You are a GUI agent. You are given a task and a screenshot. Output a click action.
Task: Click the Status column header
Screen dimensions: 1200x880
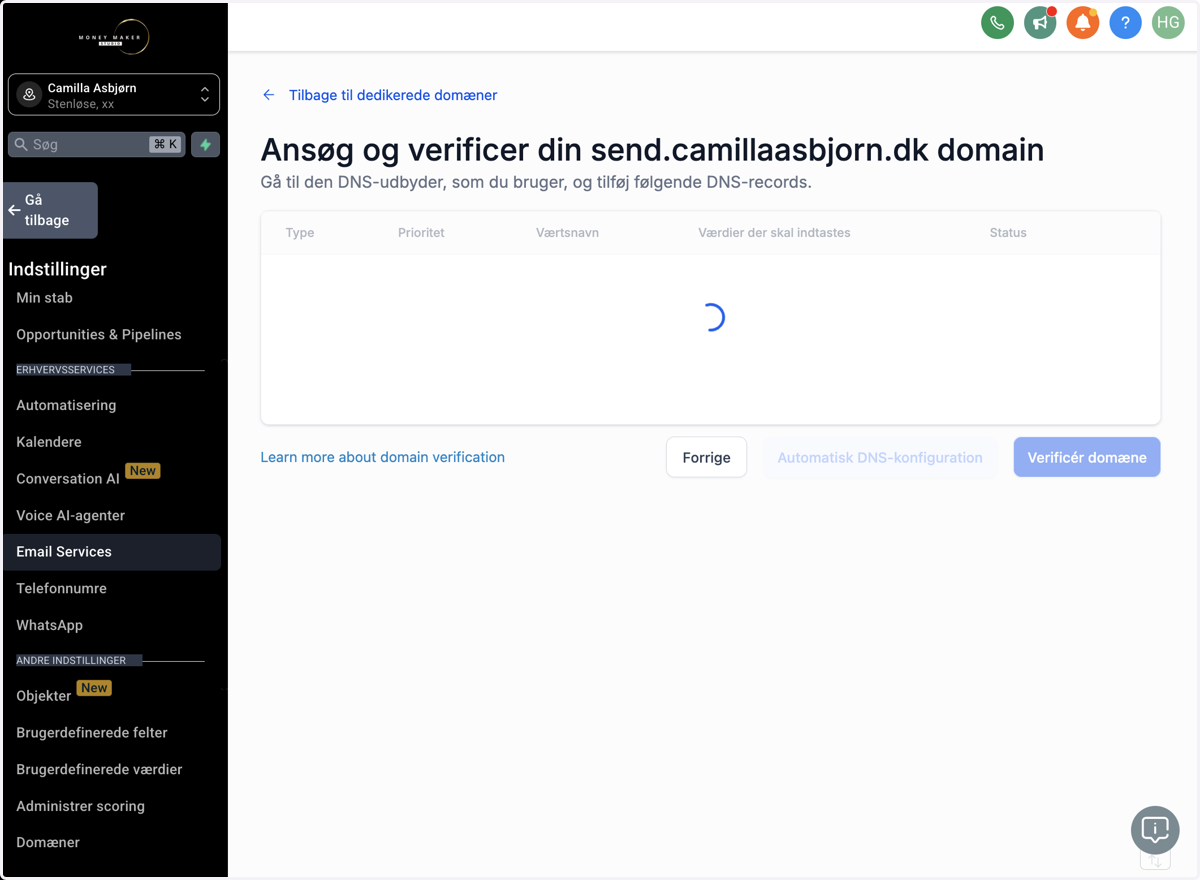(x=1008, y=233)
